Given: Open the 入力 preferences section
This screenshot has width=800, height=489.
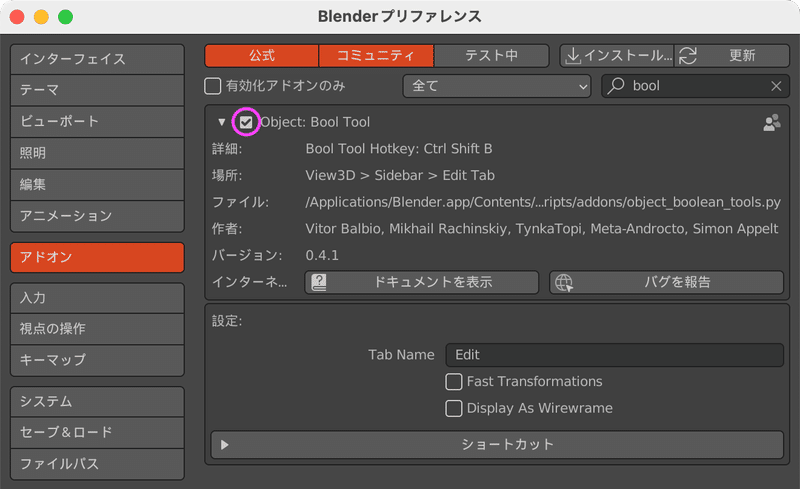Looking at the screenshot, I should (x=97, y=298).
